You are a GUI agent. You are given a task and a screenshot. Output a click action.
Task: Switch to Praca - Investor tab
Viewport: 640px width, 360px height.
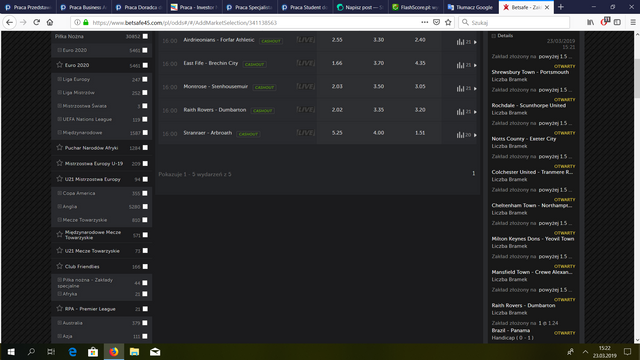click(193, 7)
